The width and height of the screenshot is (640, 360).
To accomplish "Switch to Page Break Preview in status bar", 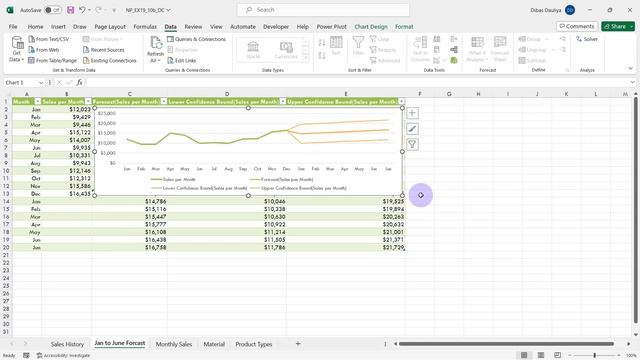I will pyautogui.click(x=558, y=355).
